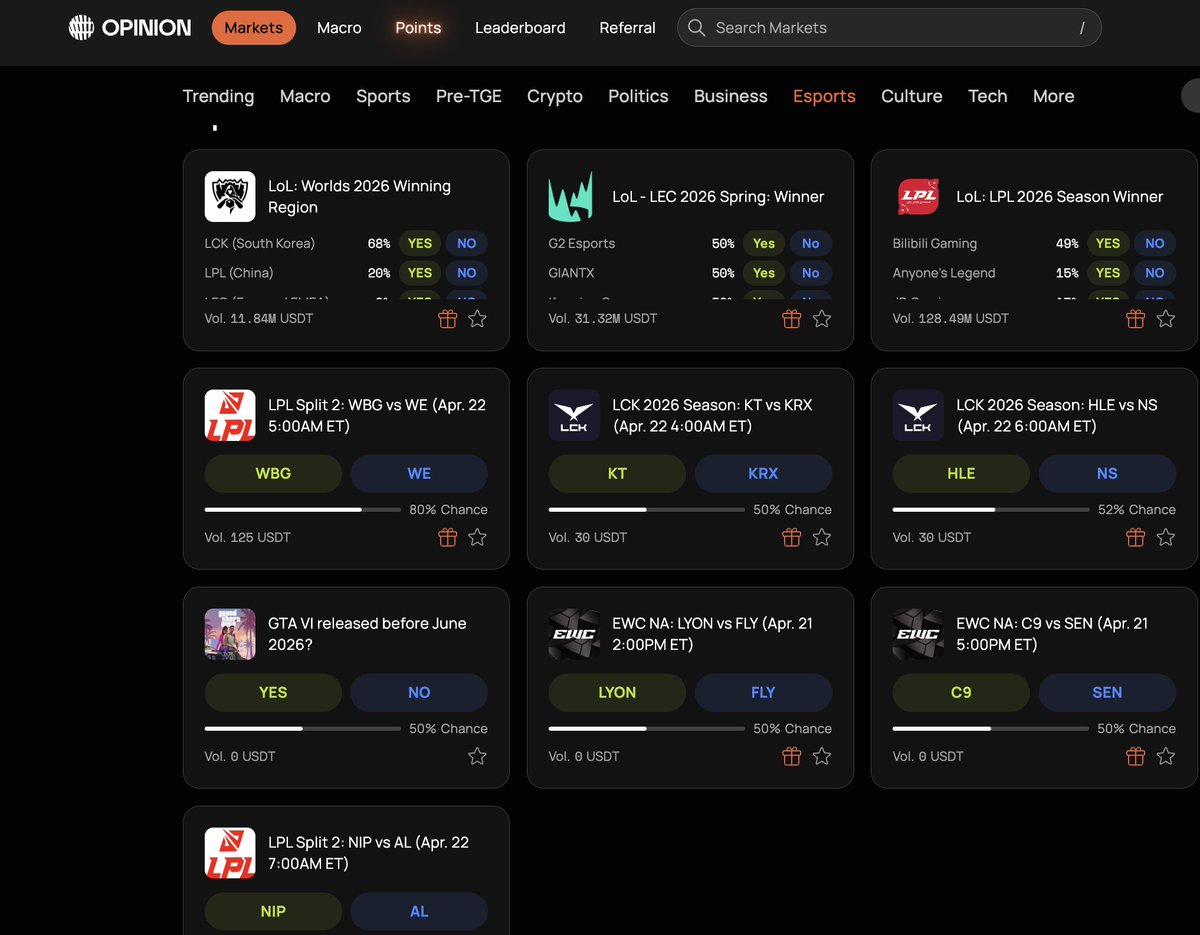Click the Worlds 2026 trophy logo thumbnail

[x=230, y=196]
